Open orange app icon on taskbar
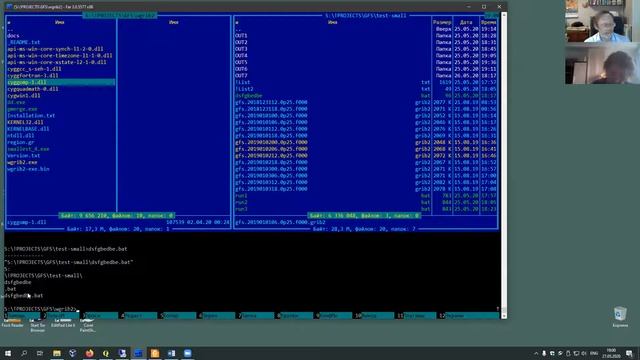The width and height of the screenshot is (640, 360). [x=155, y=353]
